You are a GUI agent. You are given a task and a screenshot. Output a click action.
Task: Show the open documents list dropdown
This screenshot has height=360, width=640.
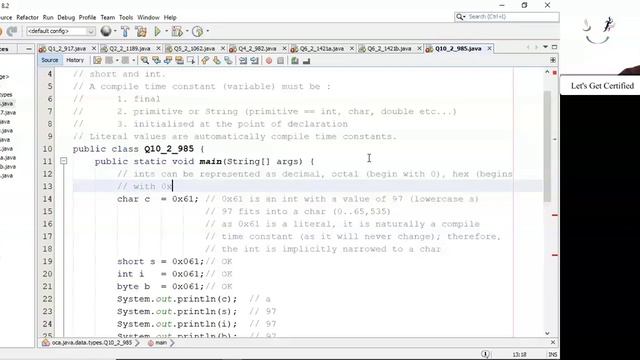545,47
